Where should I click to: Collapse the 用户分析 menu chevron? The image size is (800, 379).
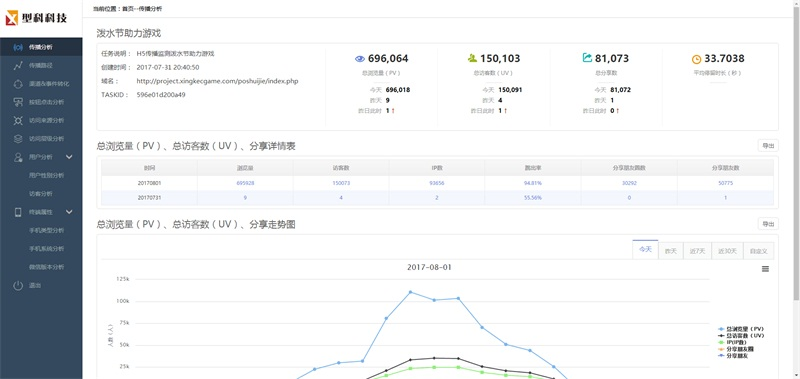pos(69,157)
